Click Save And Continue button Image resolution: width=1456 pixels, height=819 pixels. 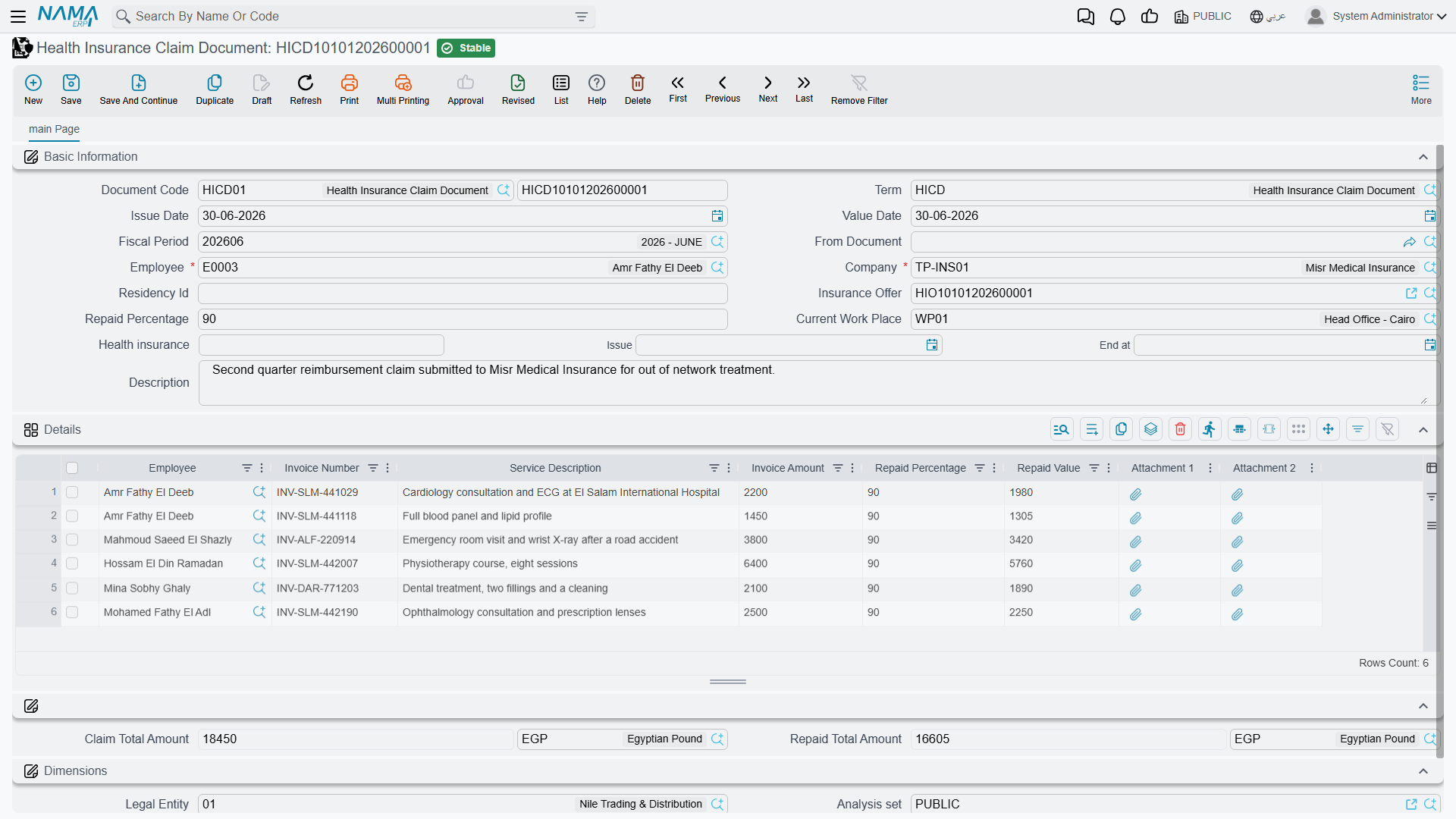tap(139, 89)
